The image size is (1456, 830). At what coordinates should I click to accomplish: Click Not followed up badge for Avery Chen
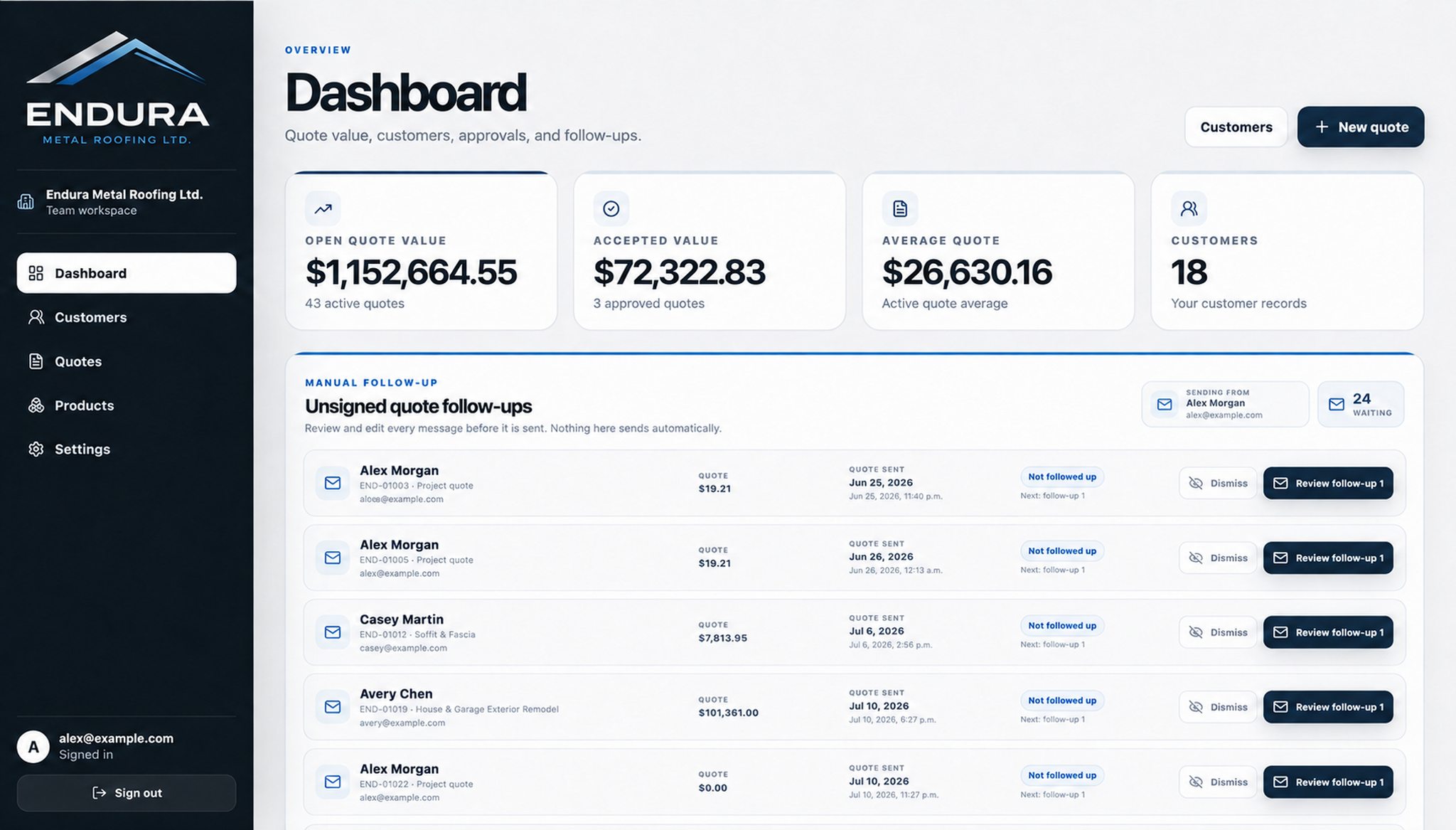1062,701
